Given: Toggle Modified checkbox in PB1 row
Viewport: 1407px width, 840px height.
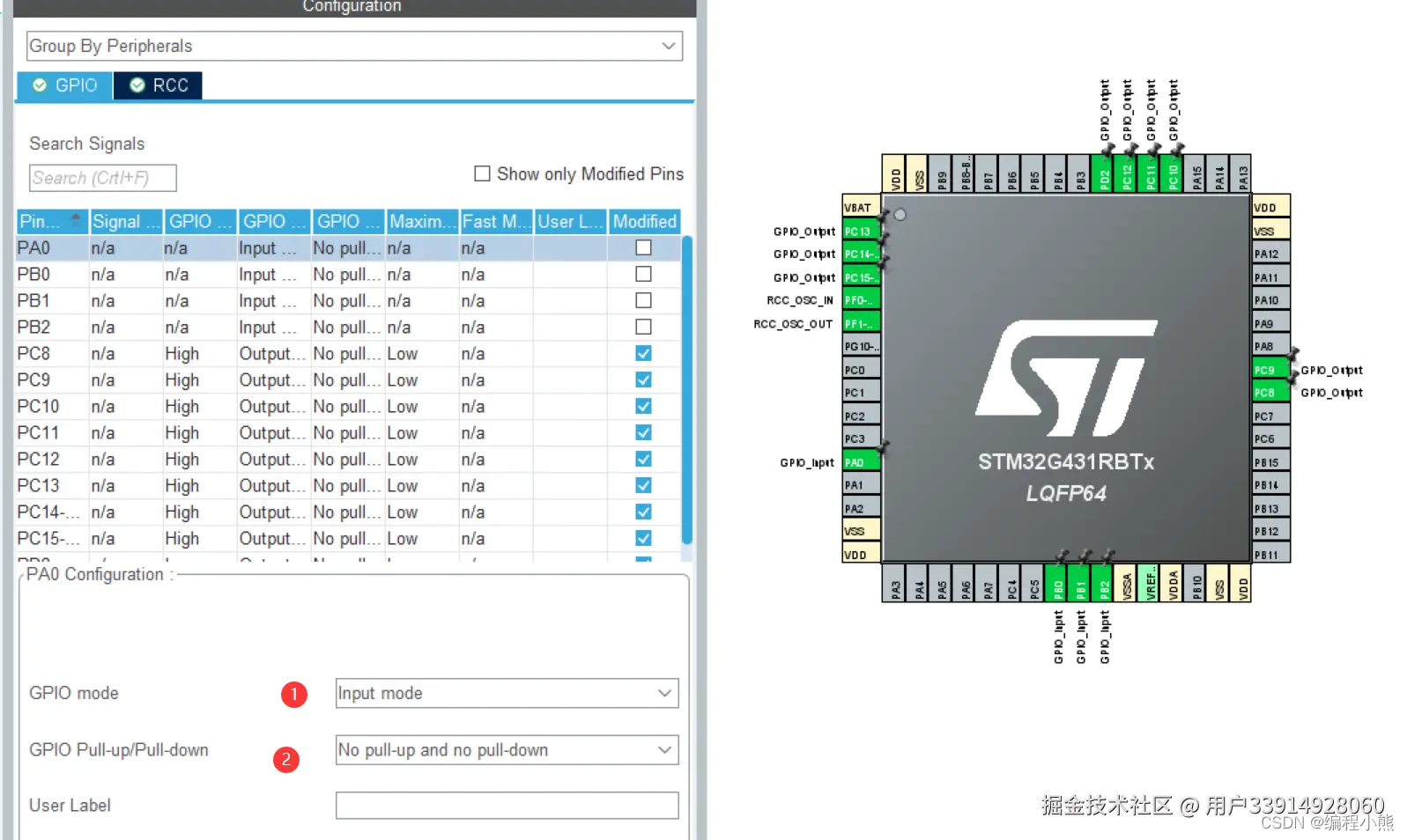Looking at the screenshot, I should (644, 301).
